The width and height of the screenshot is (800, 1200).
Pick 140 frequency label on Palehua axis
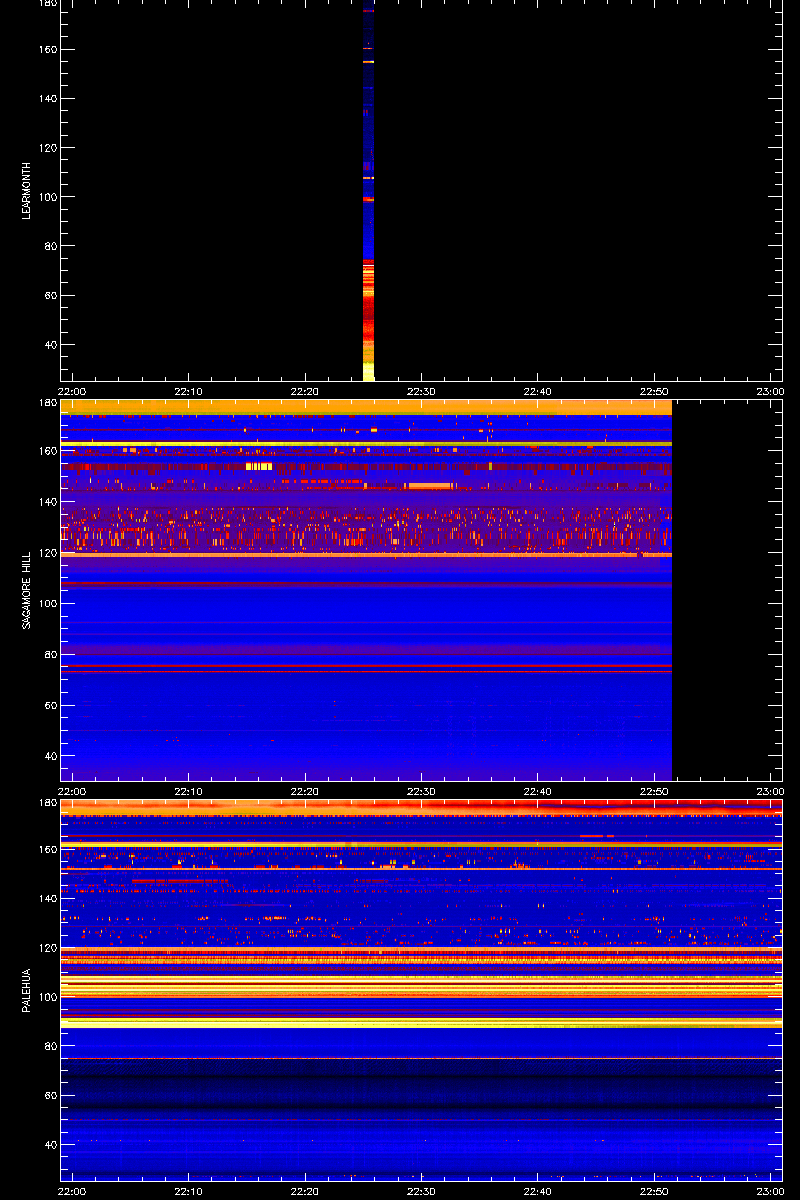(46, 898)
